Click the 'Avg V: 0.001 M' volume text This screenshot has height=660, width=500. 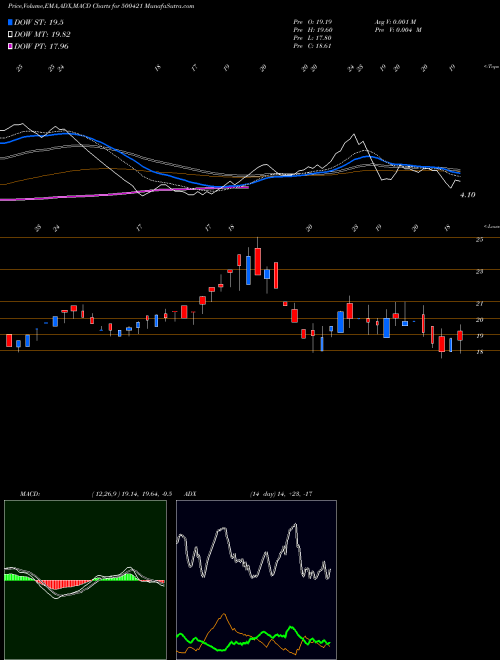point(396,21)
